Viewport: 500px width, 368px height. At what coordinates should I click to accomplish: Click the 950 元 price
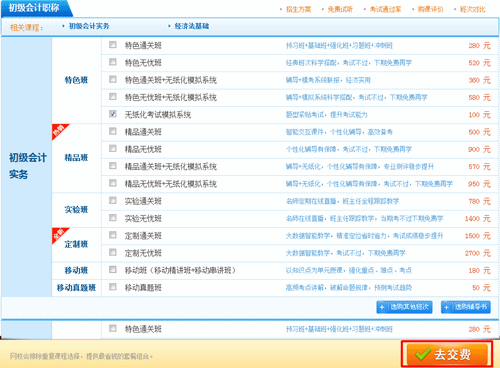pos(480,184)
